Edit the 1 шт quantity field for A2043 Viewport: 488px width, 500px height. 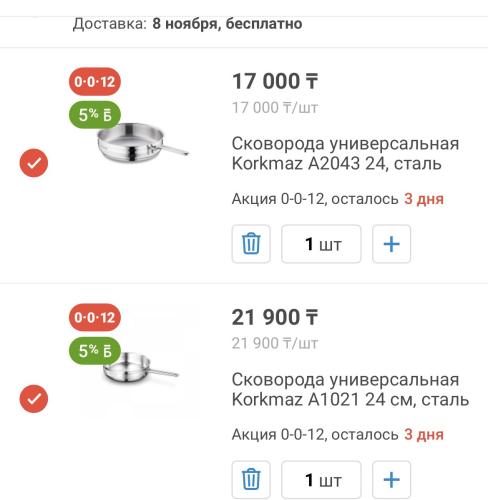pos(321,244)
